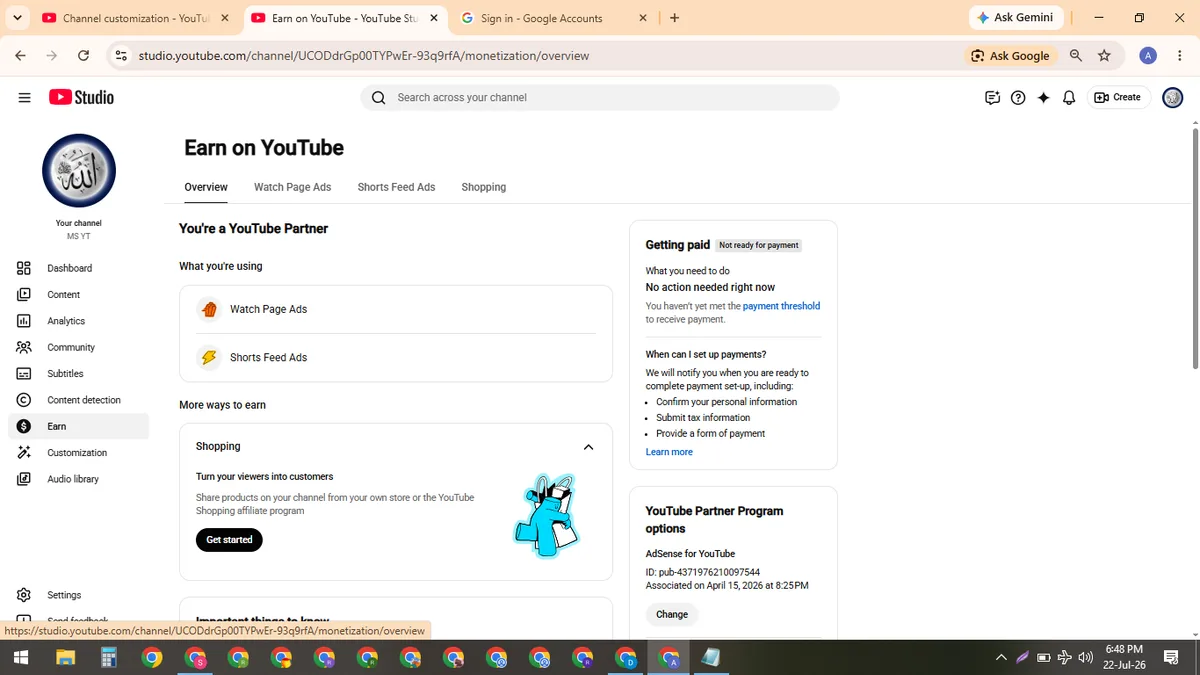Open Calculator from the taskbar

pyautogui.click(x=108, y=657)
